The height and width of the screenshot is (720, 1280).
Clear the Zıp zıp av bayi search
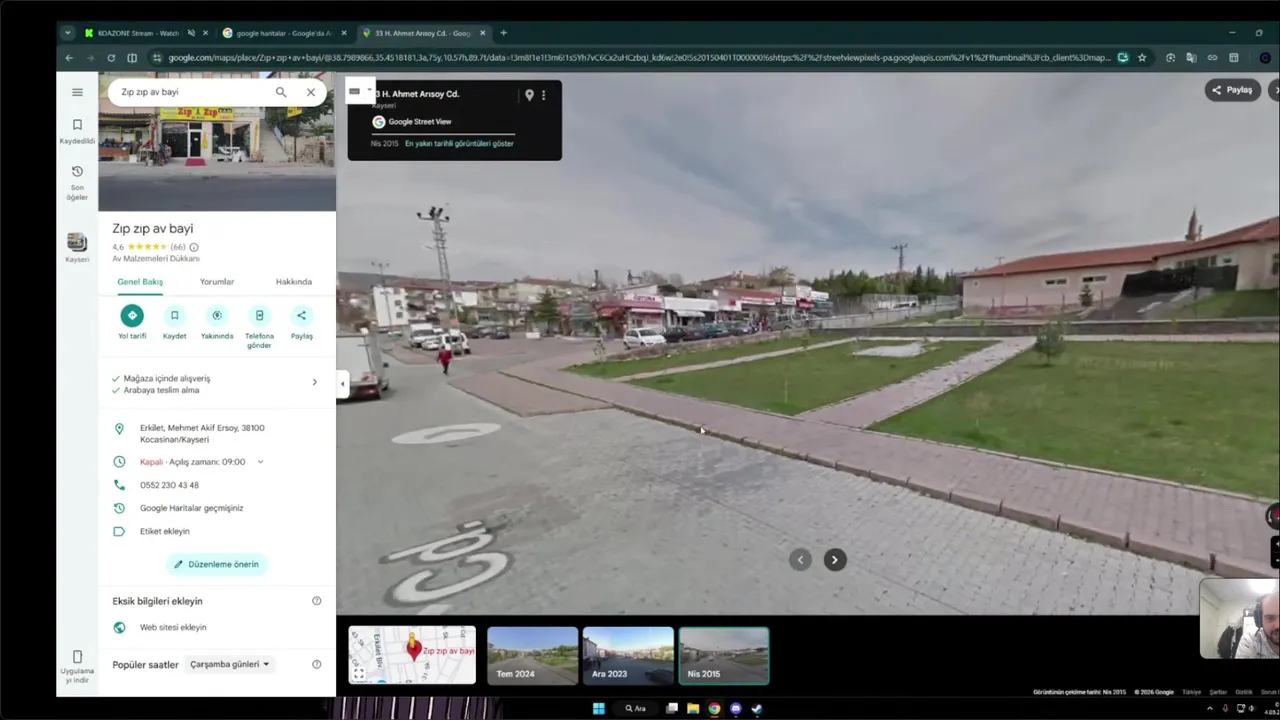[311, 92]
